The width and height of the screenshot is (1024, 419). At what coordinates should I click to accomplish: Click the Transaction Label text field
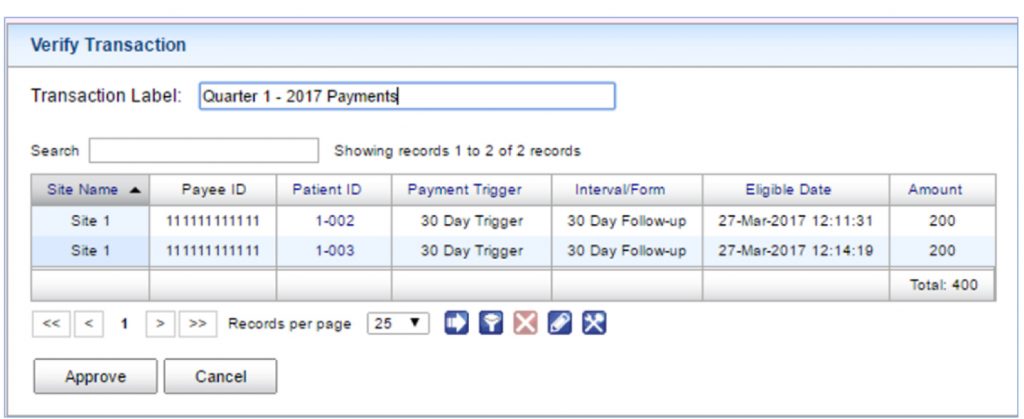406,96
